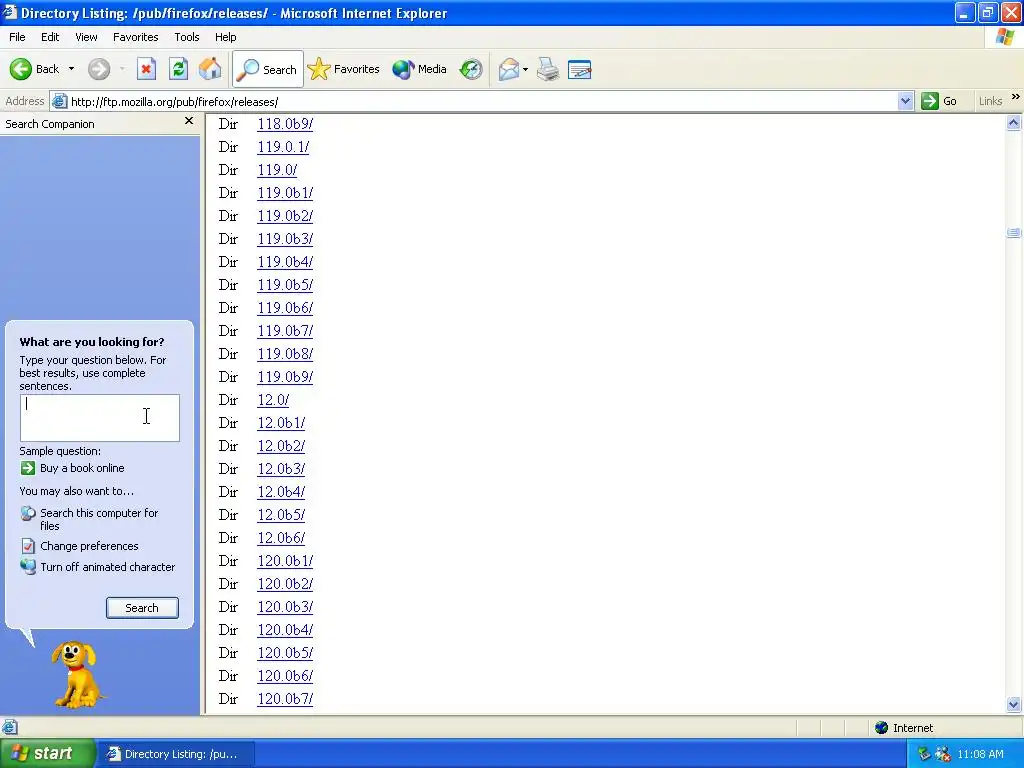Click the tray network connection icon

click(x=943, y=754)
